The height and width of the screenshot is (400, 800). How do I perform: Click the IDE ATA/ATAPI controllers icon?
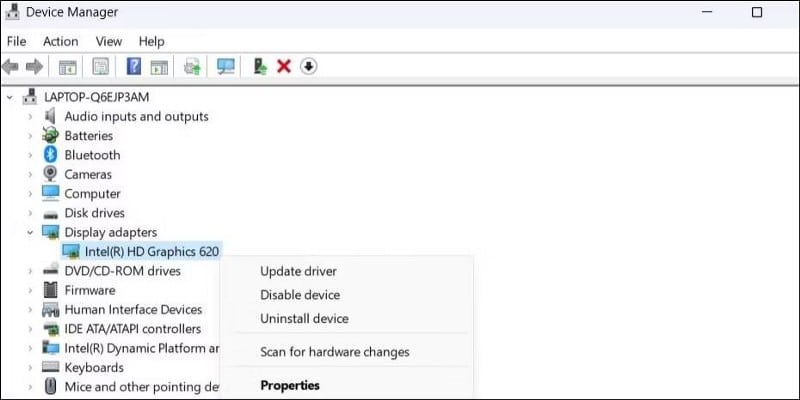coord(50,329)
